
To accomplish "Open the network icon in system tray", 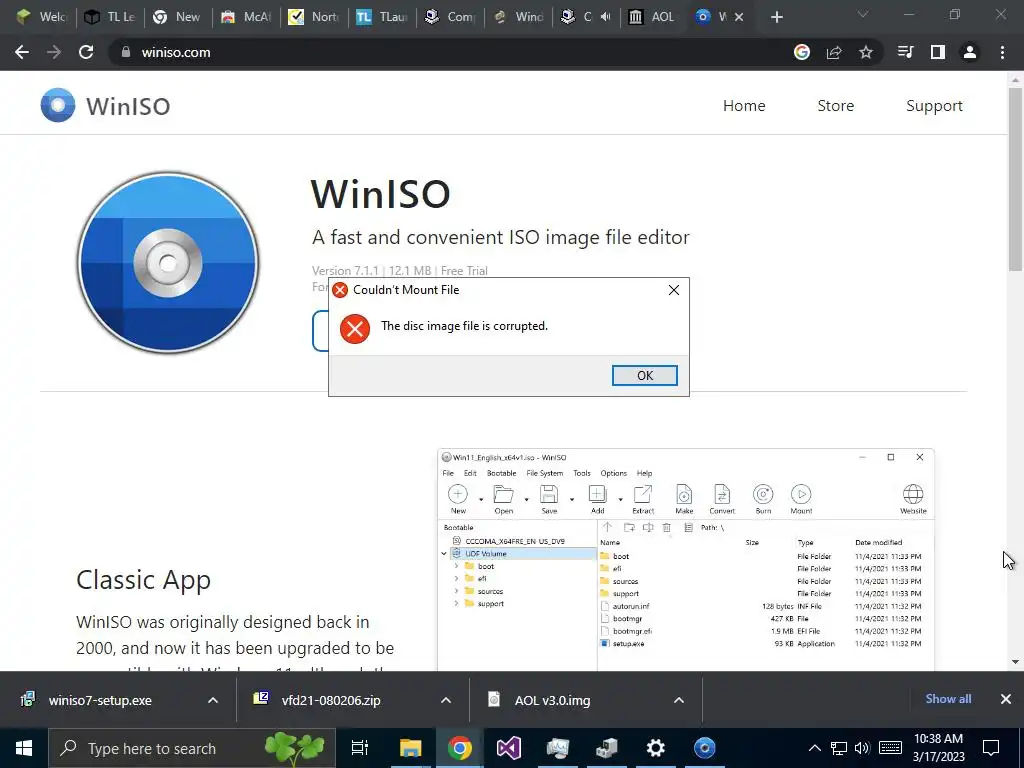I will (839, 748).
